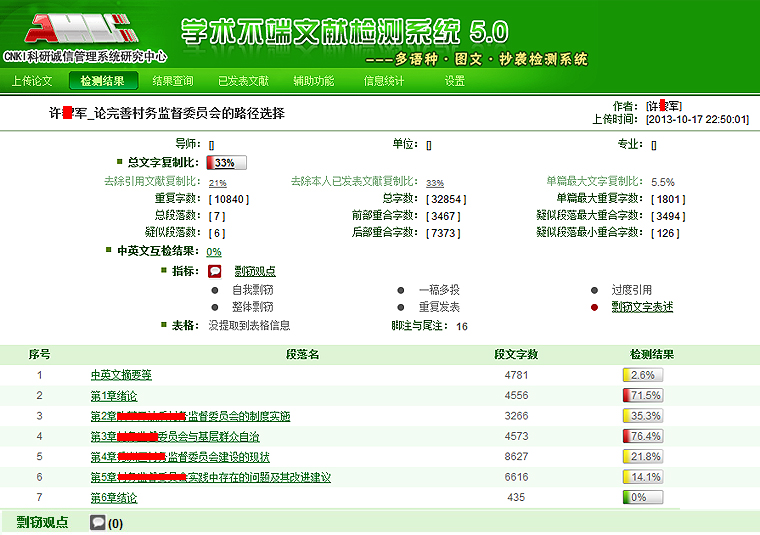Click the bullet next to 自我剽窃

214,290
